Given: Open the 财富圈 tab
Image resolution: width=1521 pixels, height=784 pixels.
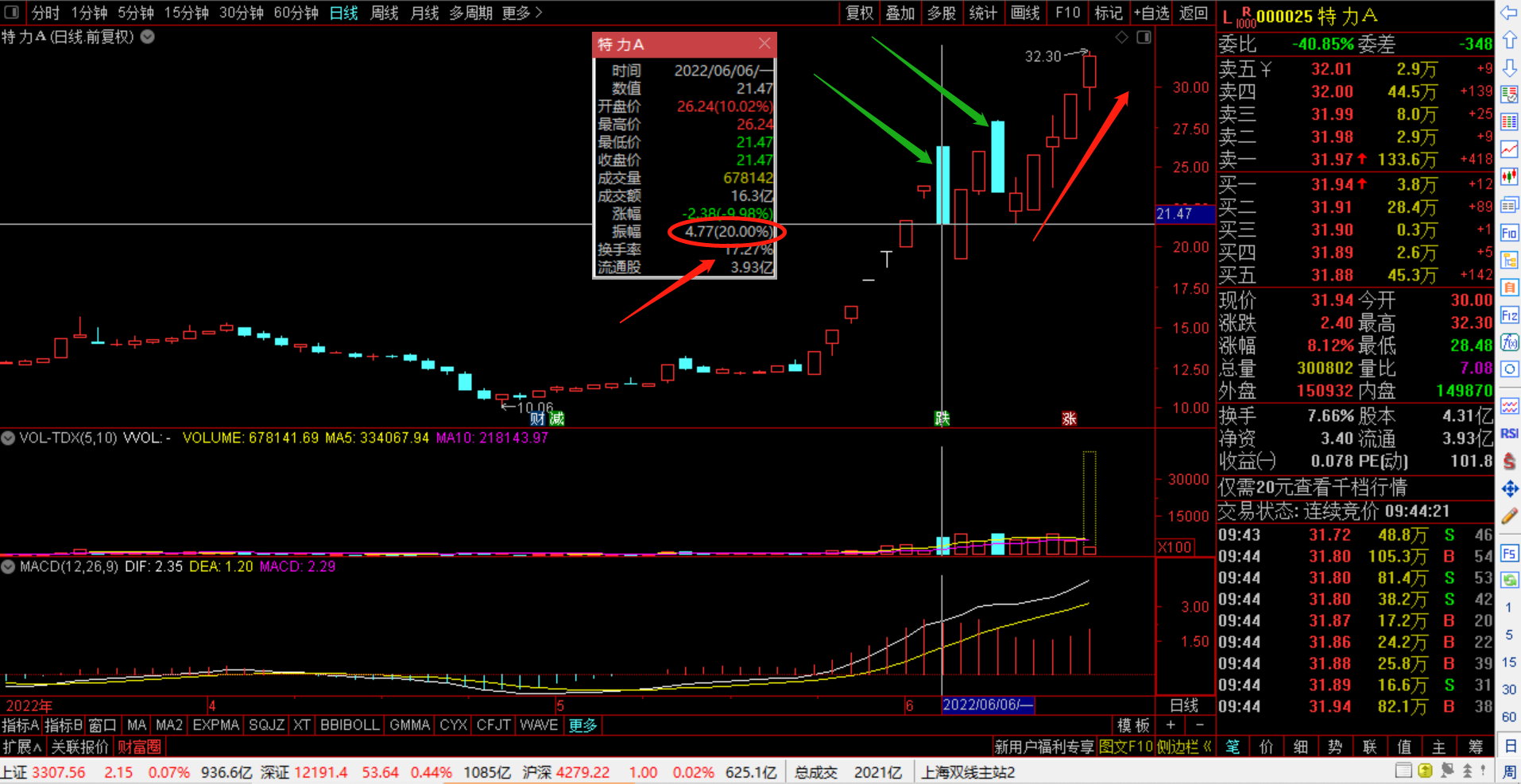Looking at the screenshot, I should click(139, 747).
